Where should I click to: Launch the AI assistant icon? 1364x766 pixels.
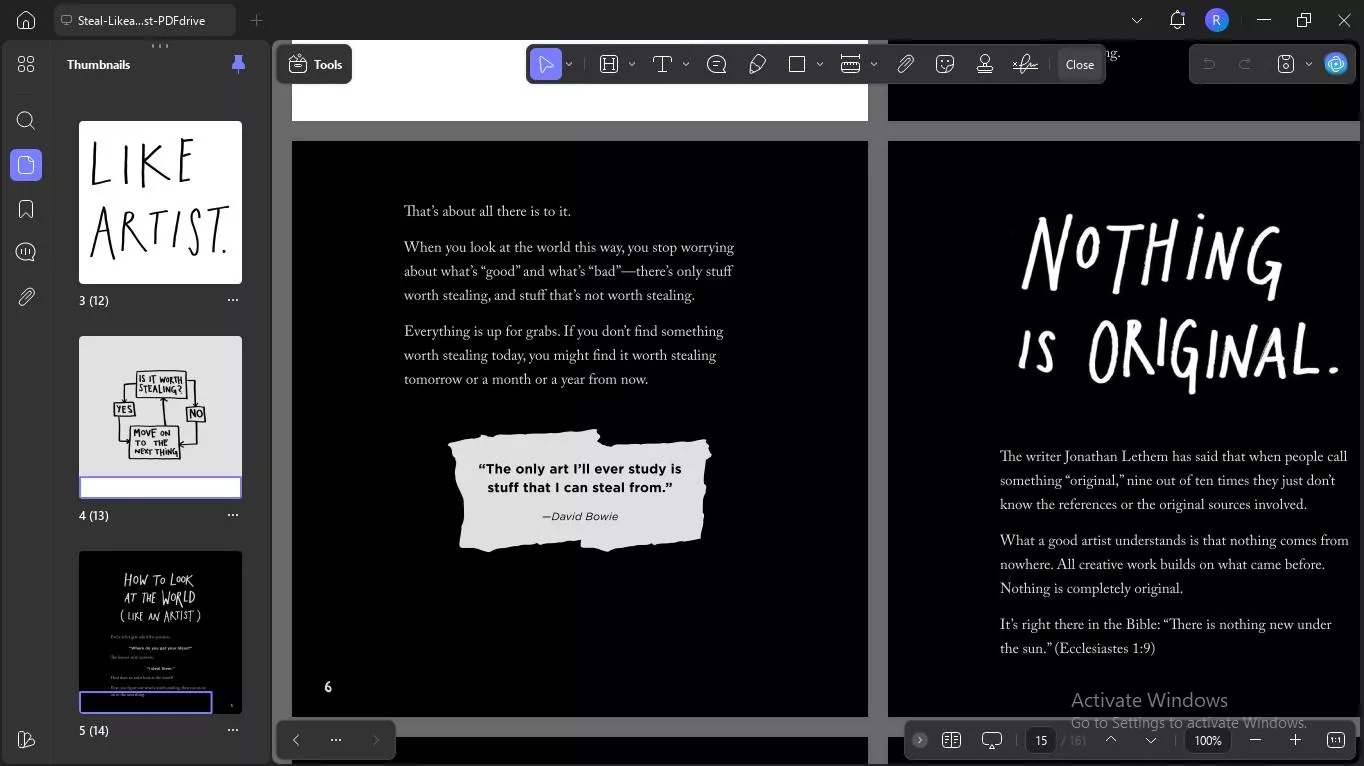(x=1336, y=65)
